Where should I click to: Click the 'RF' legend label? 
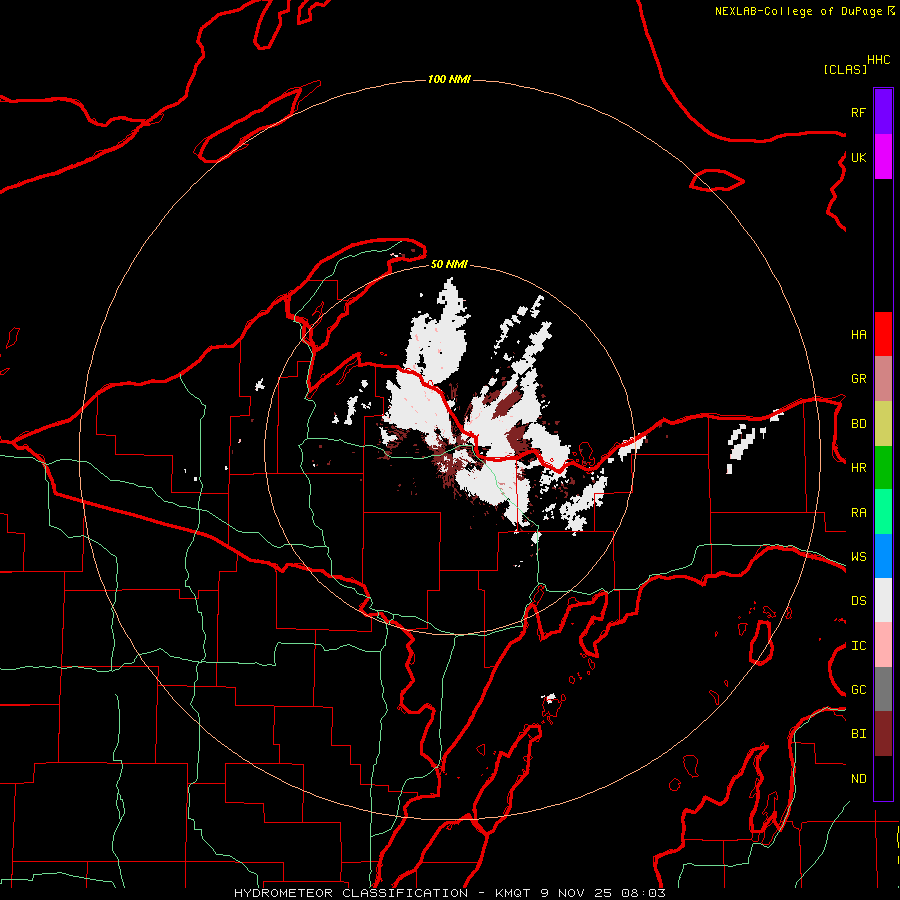(858, 112)
